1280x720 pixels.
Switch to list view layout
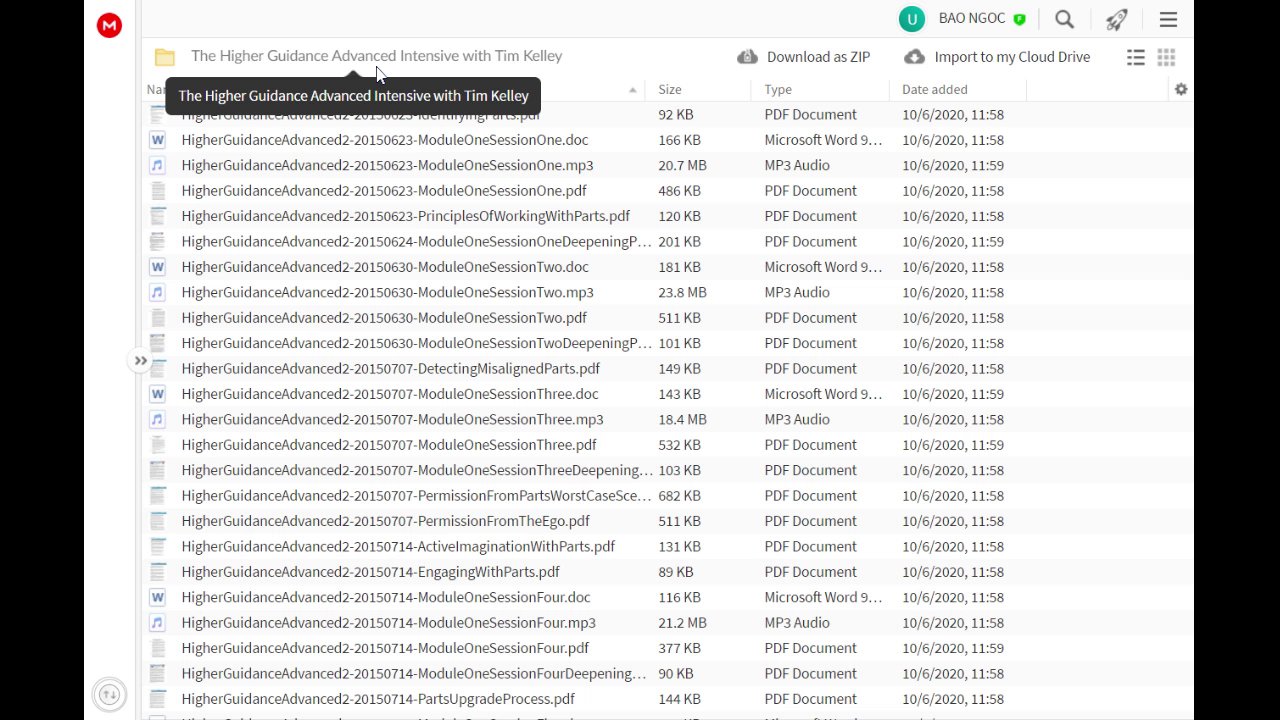coord(1136,57)
